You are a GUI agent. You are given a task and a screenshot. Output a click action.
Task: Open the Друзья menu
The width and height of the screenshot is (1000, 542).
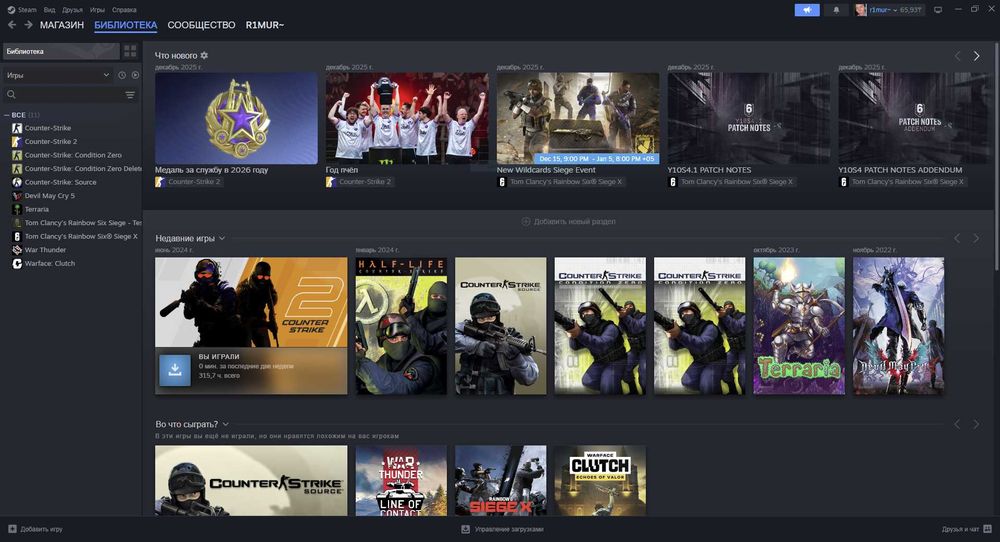click(72, 10)
